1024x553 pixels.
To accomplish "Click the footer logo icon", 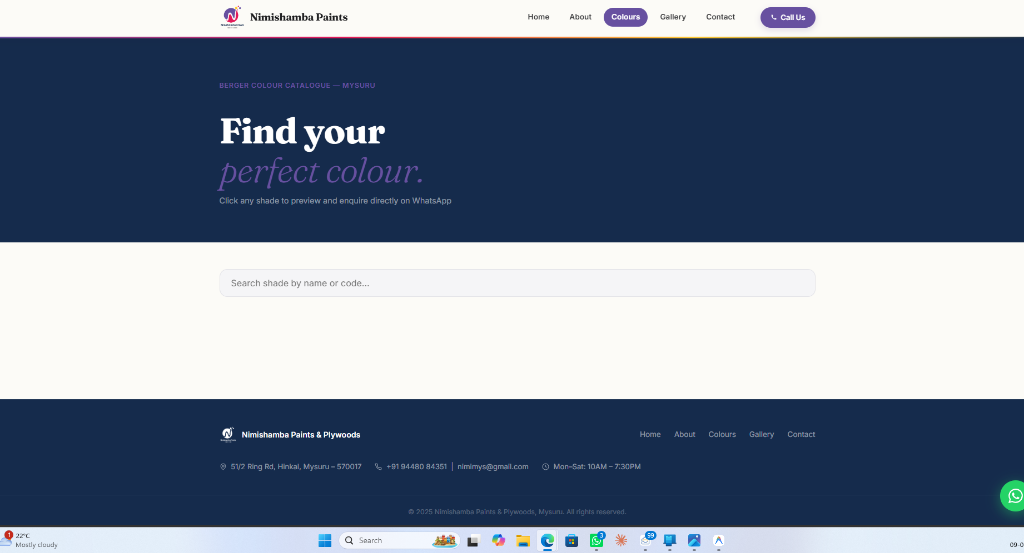I will pos(228,435).
